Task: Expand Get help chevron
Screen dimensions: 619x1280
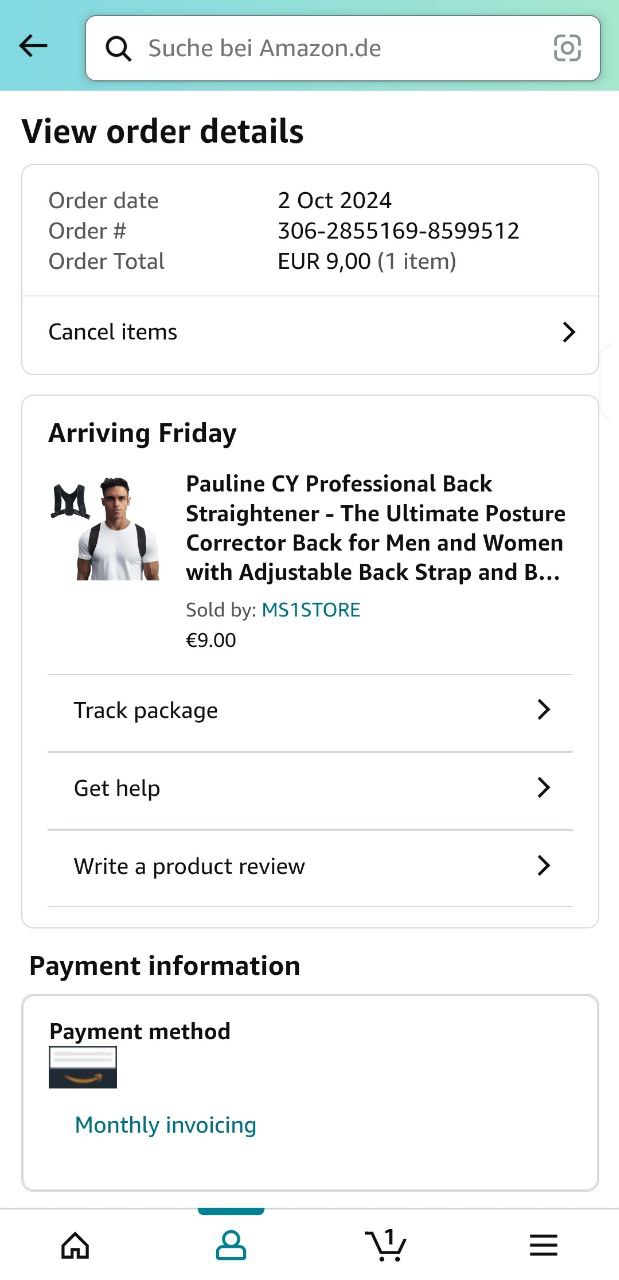Action: (x=544, y=788)
